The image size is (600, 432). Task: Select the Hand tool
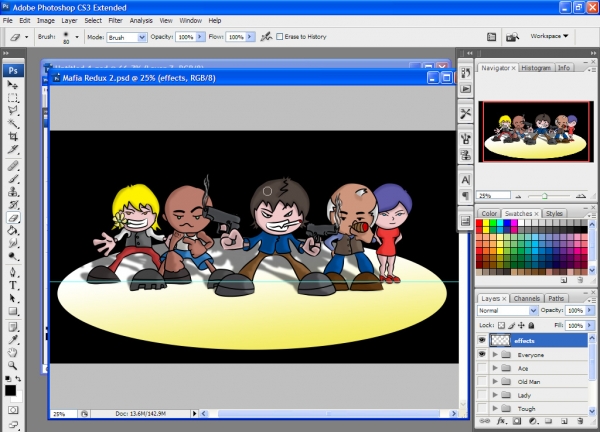coord(13,352)
